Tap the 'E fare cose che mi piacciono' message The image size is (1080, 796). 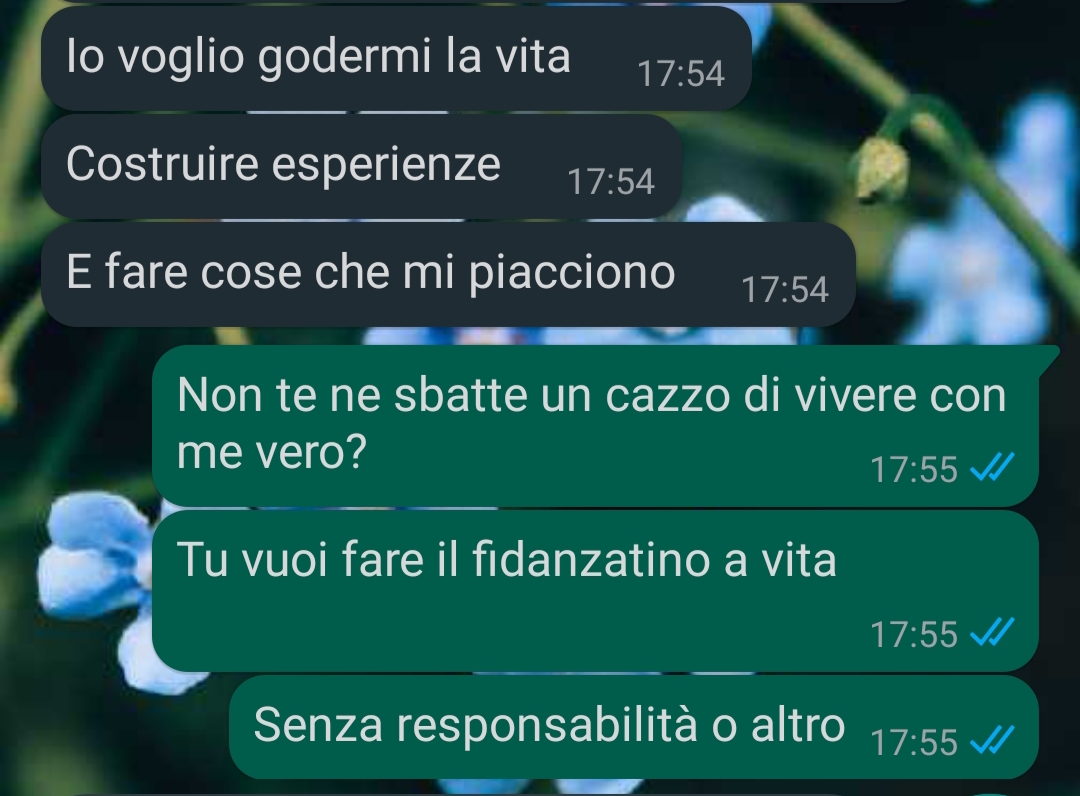click(448, 274)
